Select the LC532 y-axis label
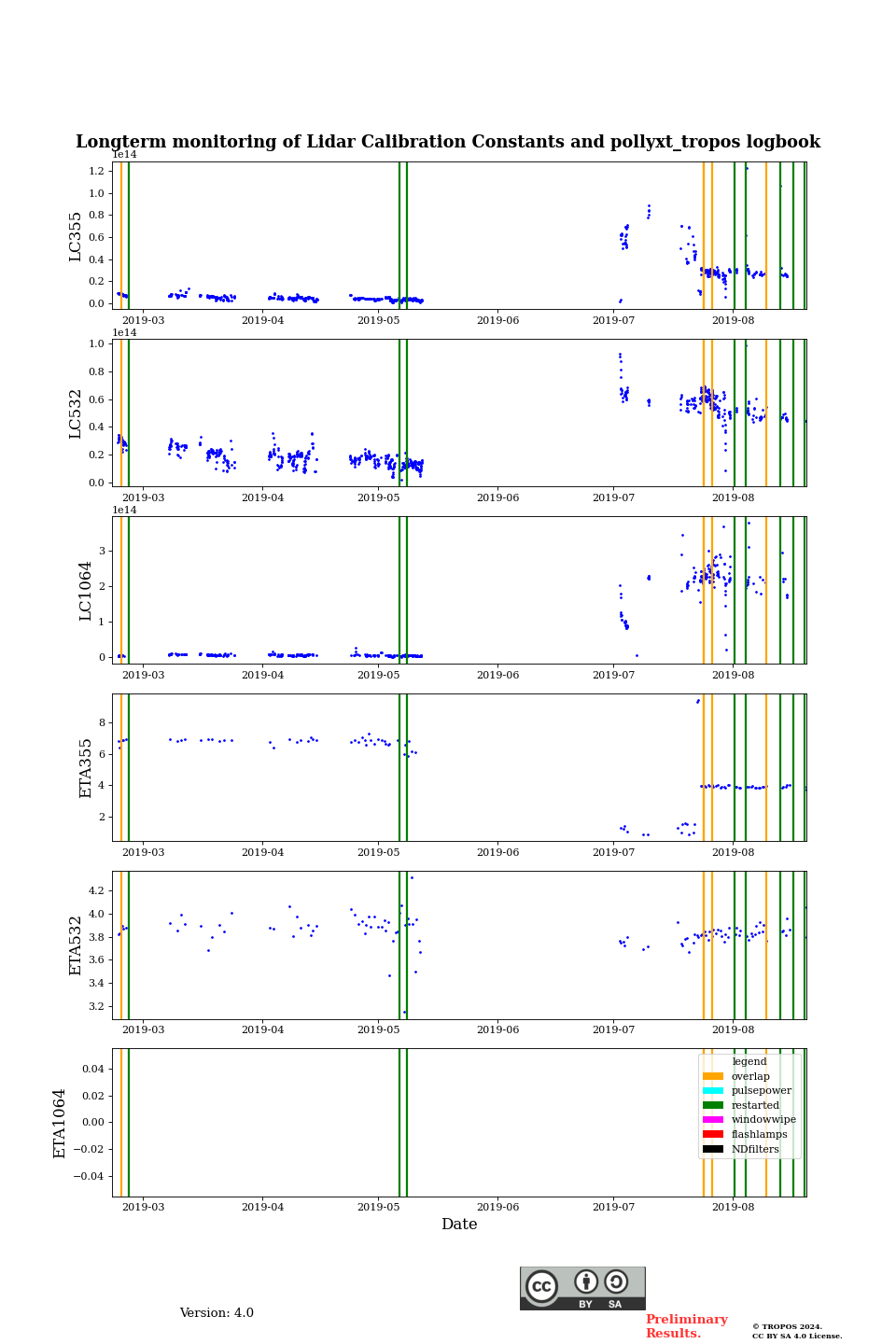 tap(77, 413)
